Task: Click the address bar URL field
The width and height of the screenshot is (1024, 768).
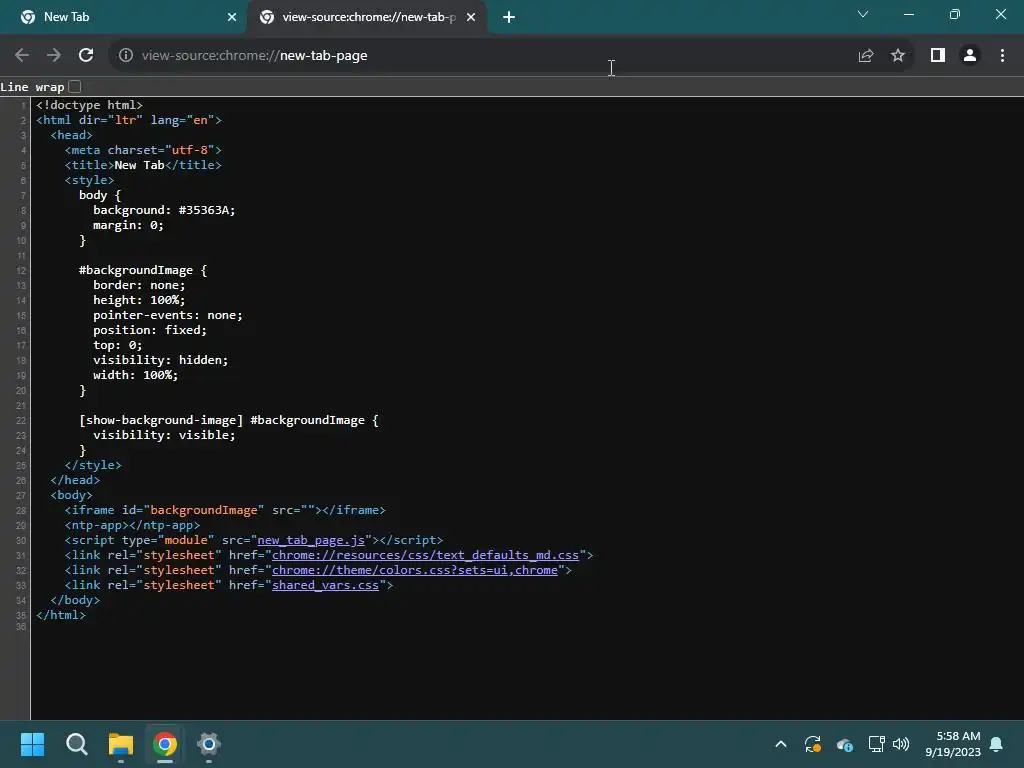Action: click(x=496, y=56)
